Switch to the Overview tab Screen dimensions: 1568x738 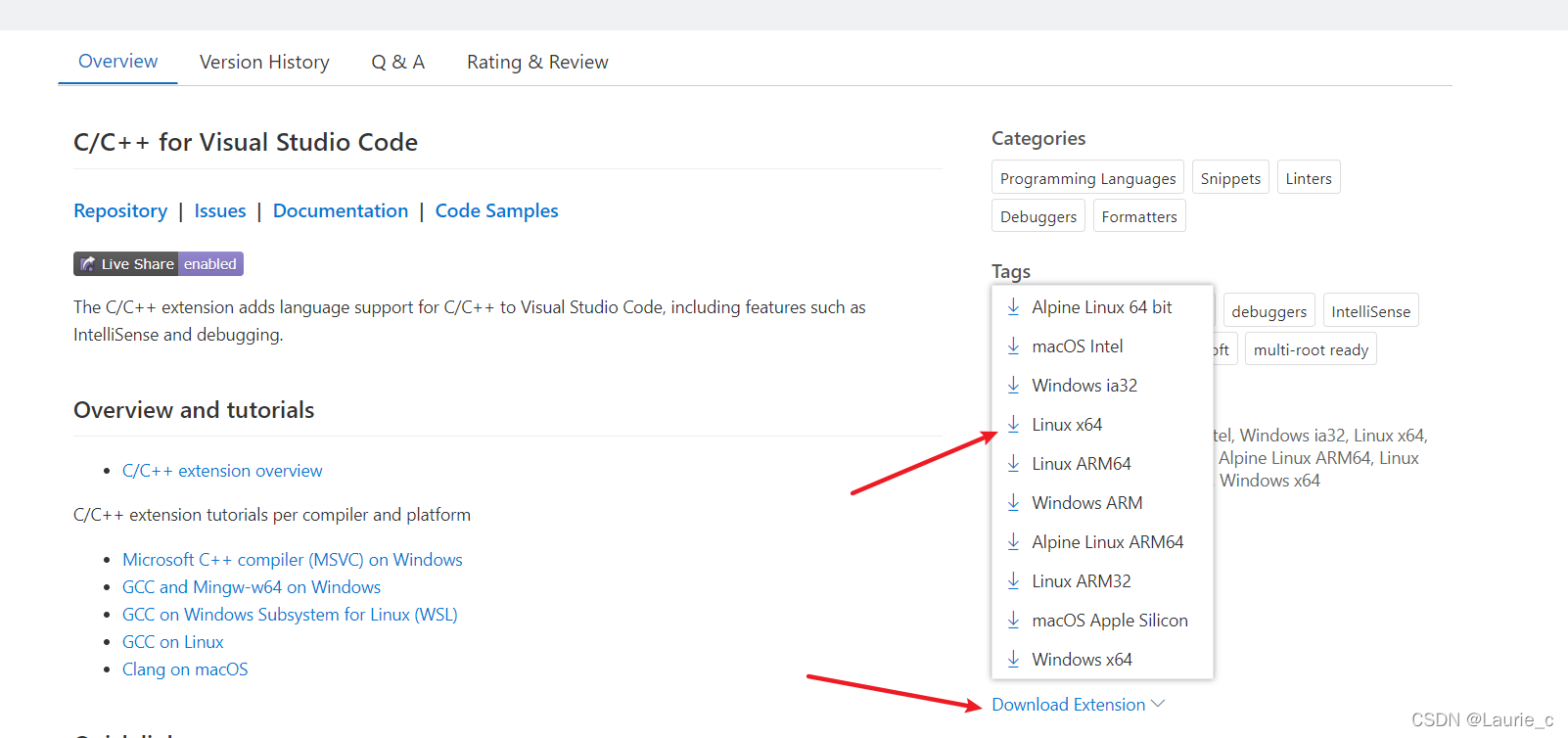coord(117,62)
